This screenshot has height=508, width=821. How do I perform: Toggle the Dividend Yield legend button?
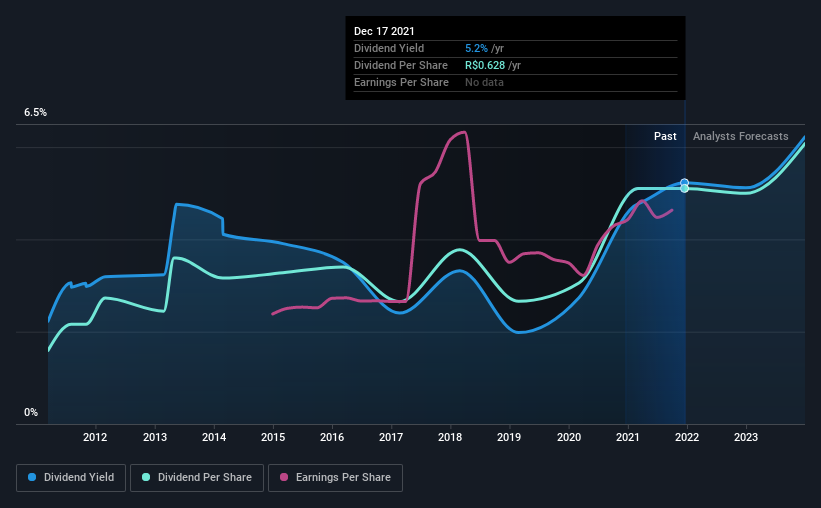[x=71, y=478]
